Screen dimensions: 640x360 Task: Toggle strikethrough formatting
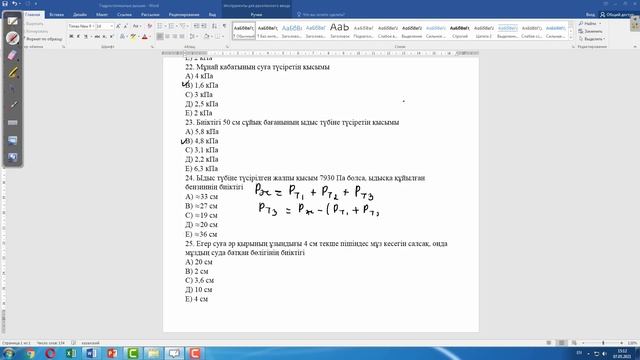(97, 37)
